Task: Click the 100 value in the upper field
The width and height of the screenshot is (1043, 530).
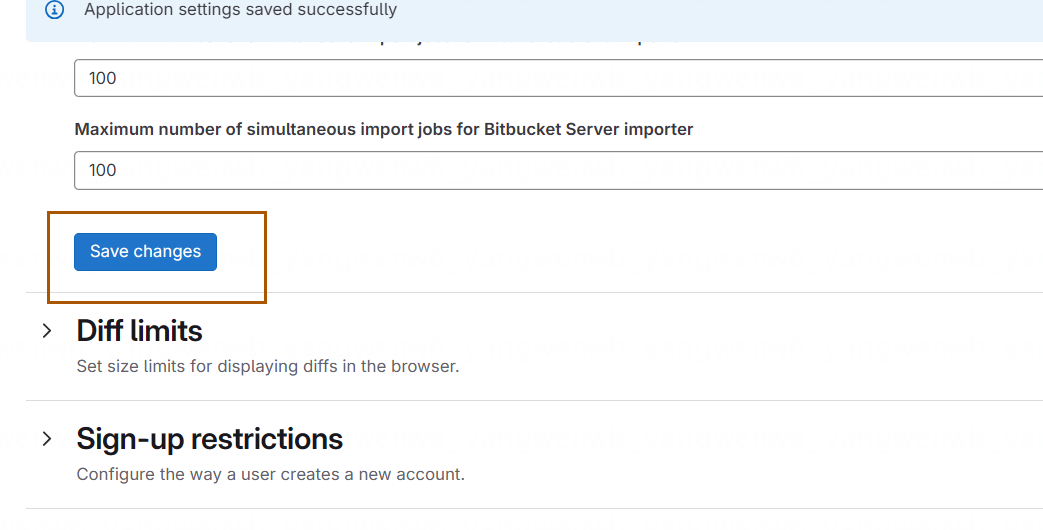Action: pos(102,78)
